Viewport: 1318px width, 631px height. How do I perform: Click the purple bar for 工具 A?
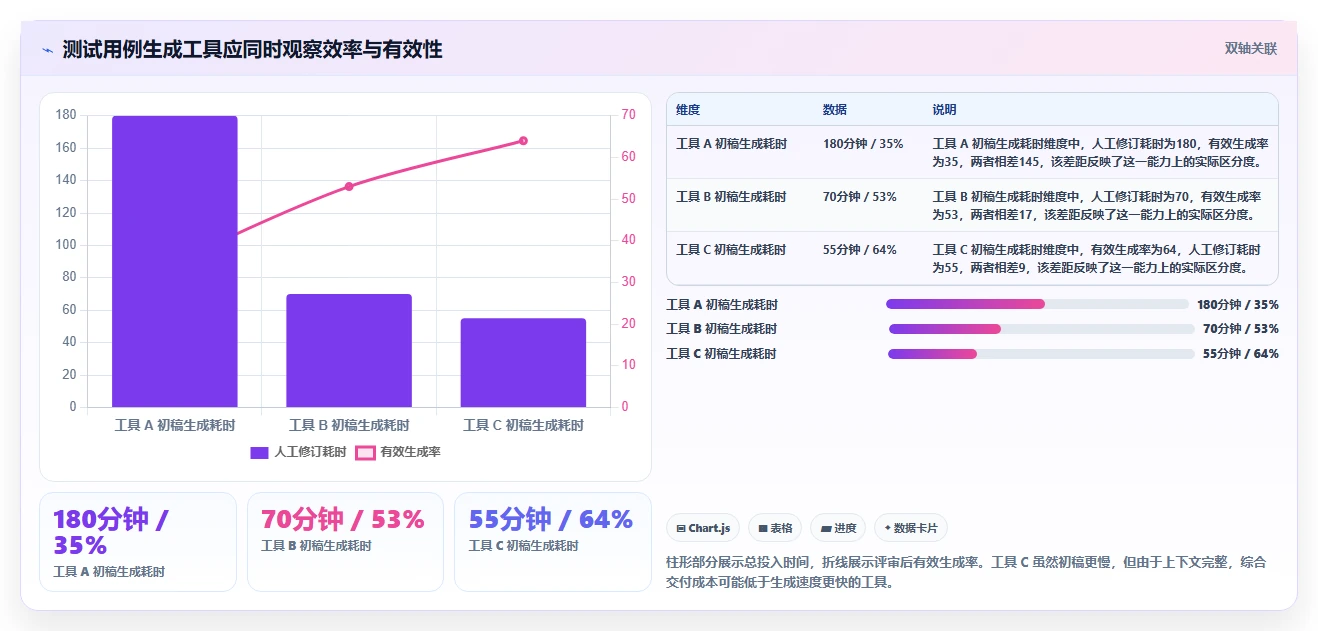pos(175,261)
